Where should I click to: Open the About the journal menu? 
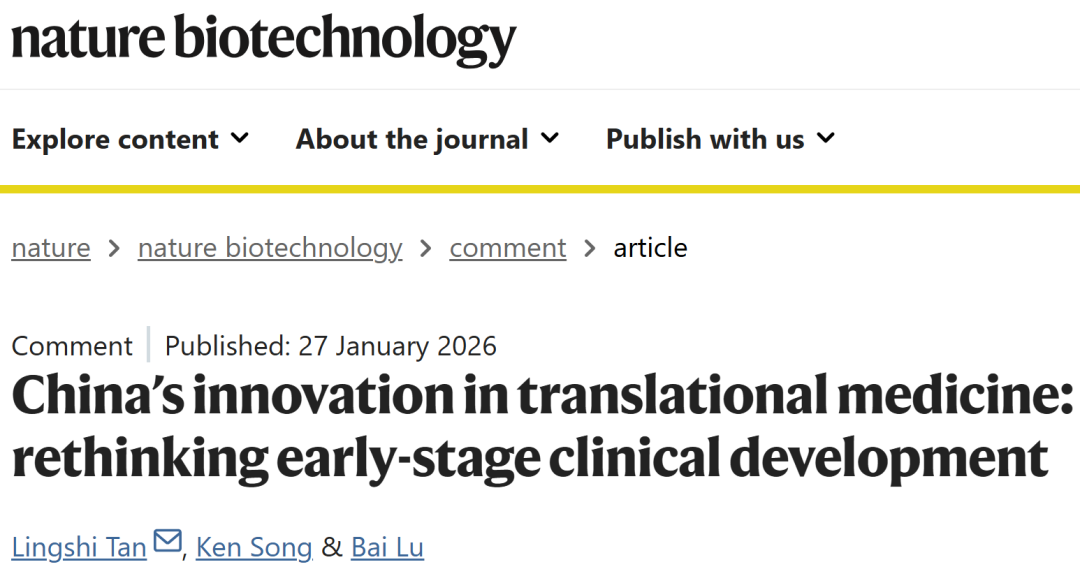point(412,139)
